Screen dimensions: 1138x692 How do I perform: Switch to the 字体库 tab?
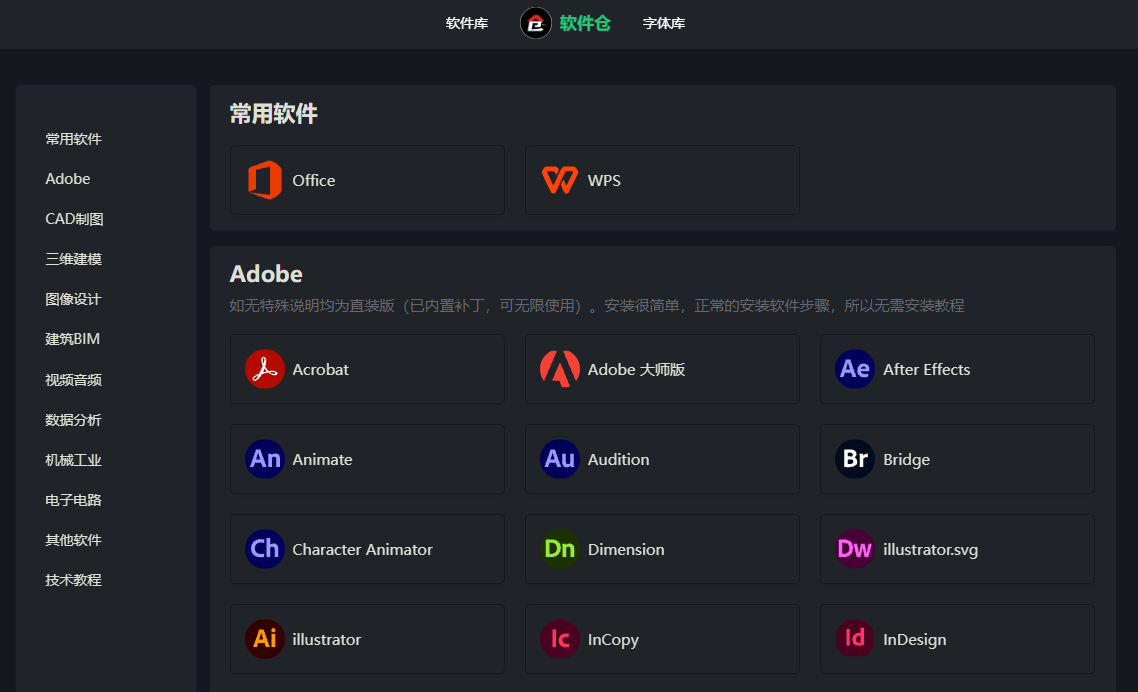(663, 23)
